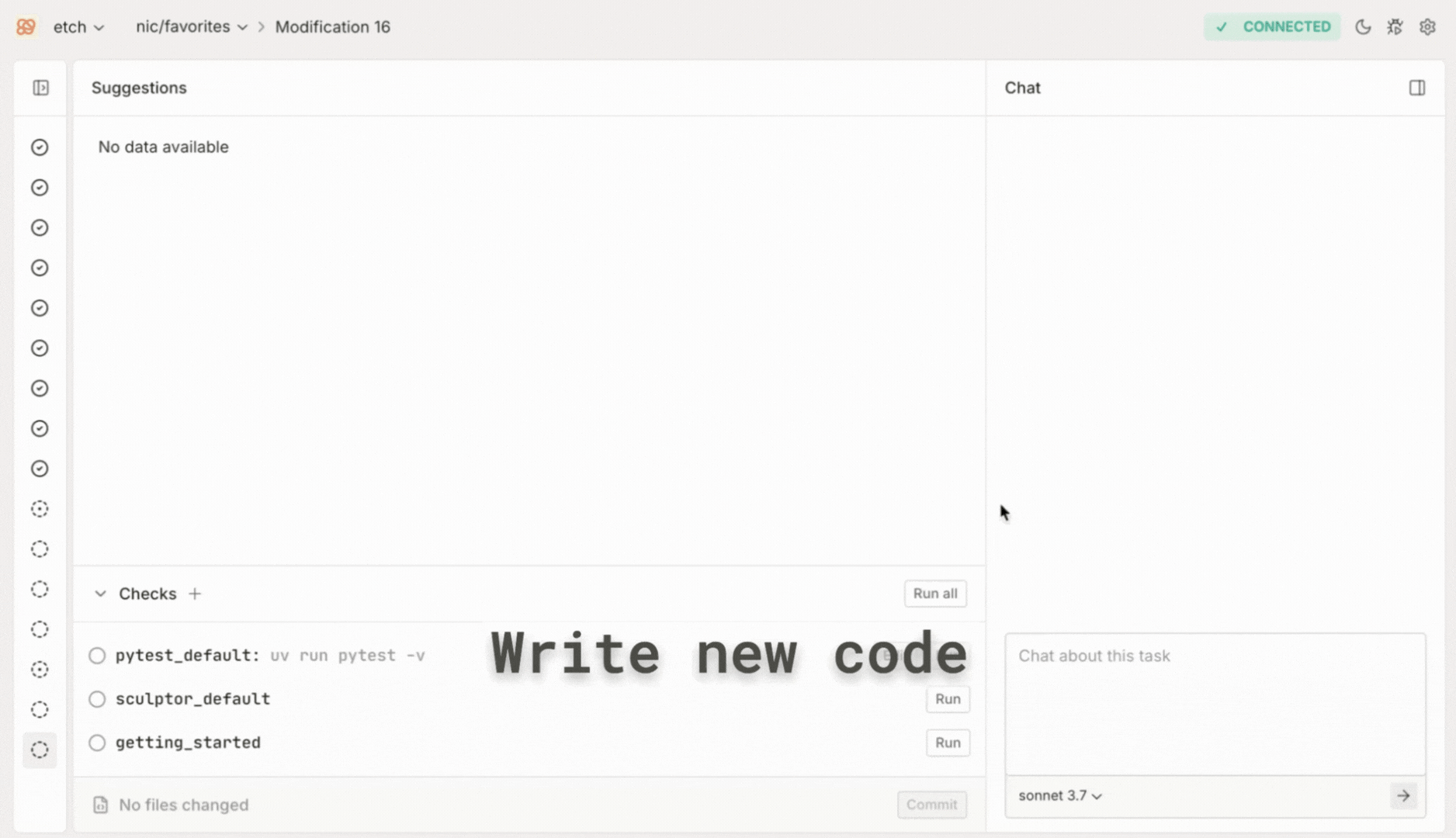Select the pytest_default check radio circle
The image size is (1456, 838).
(x=97, y=656)
